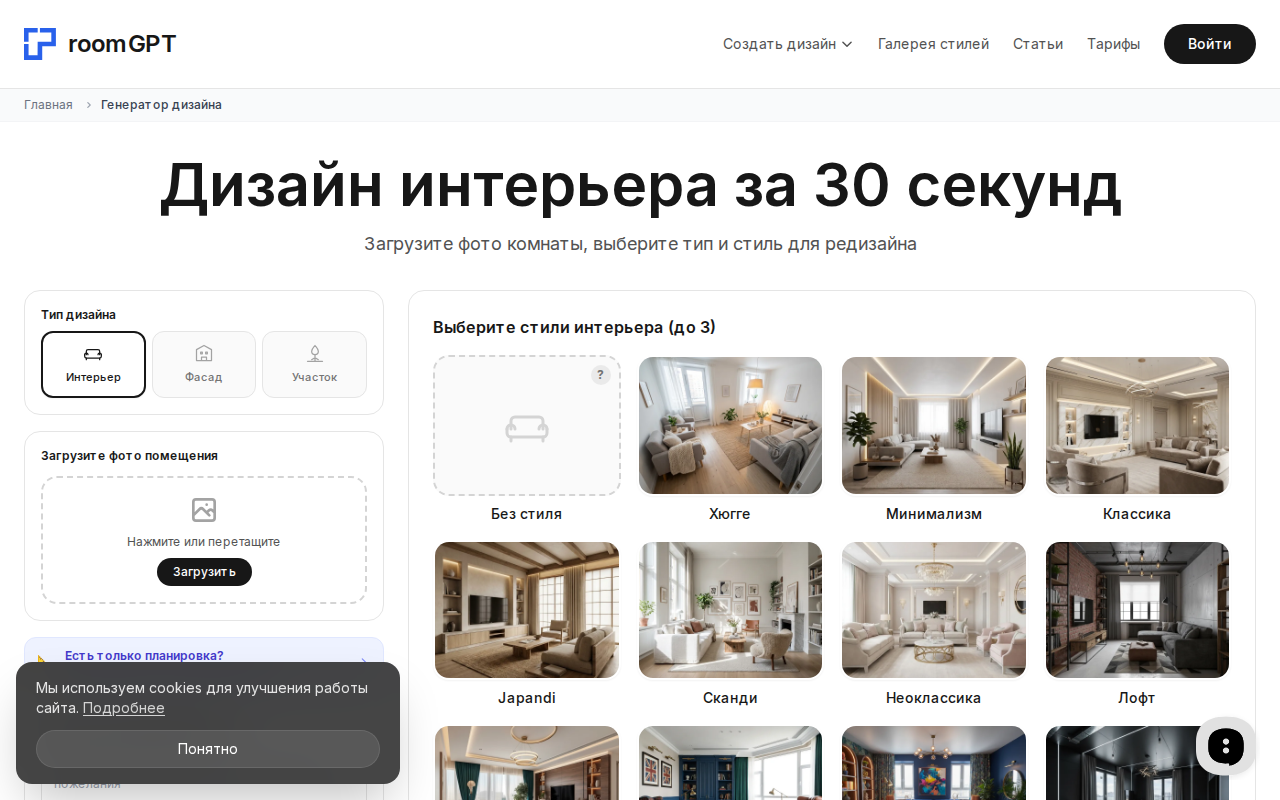
Task: Select the Фасад design type icon
Action: pyautogui.click(x=204, y=353)
